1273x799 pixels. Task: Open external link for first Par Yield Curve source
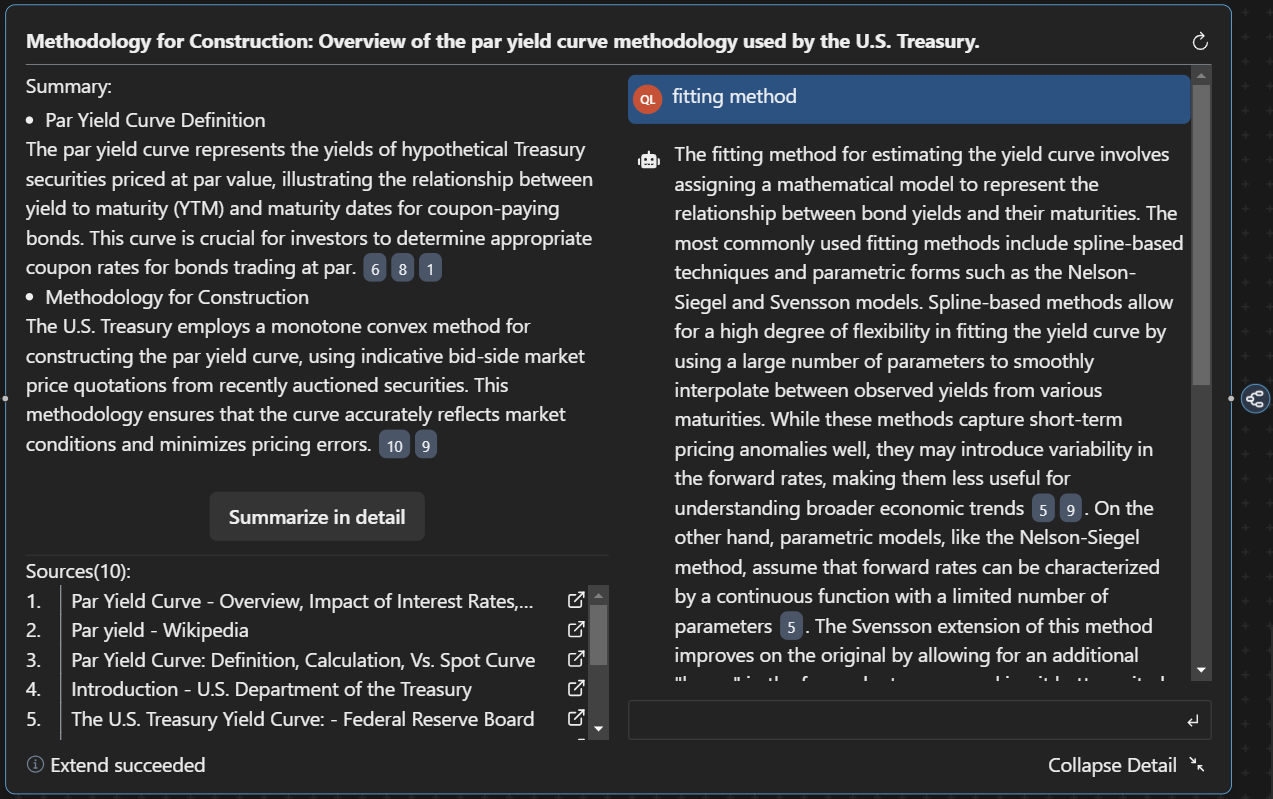[x=576, y=601]
